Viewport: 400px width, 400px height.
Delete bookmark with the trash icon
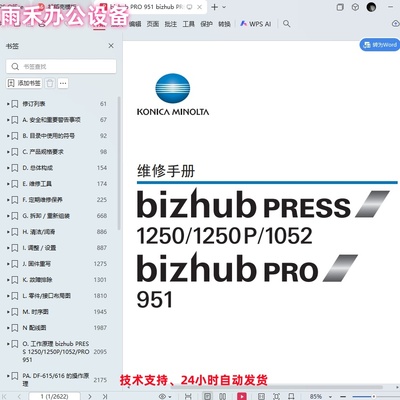[x=50, y=83]
